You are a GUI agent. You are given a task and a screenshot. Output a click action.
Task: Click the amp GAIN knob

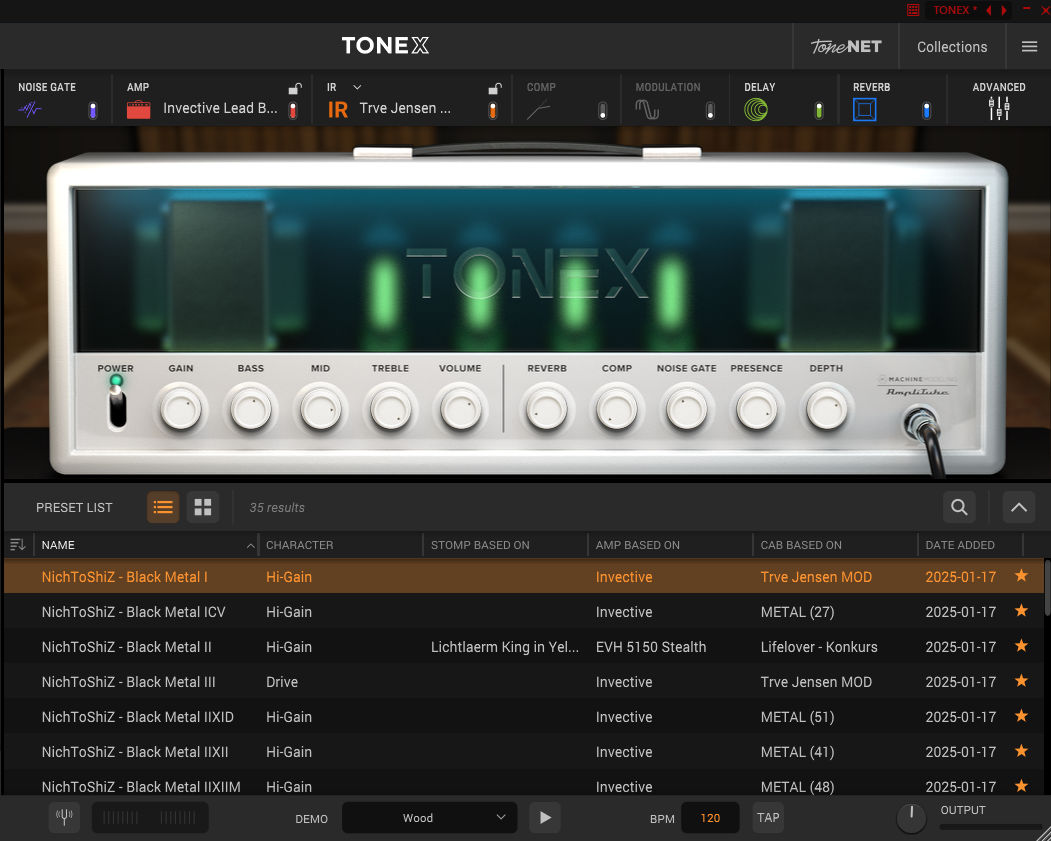[x=181, y=409]
